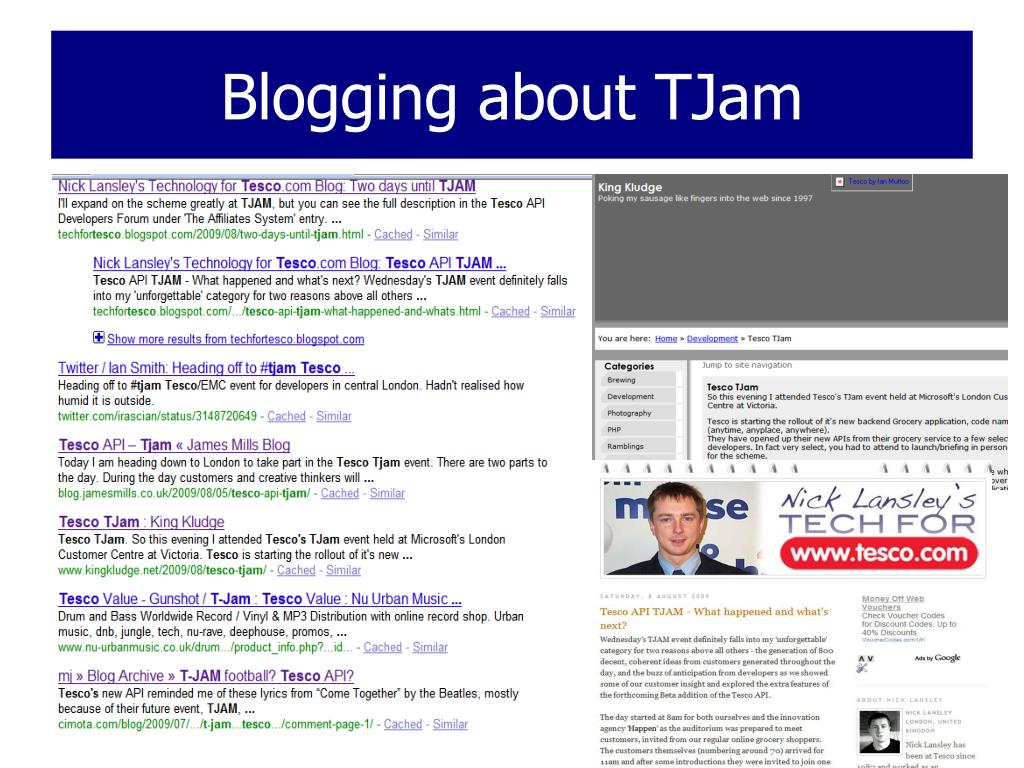Open 'Money Off Web Vouchers' ad link
Viewport: 1024px width, 768px height.
click(893, 603)
